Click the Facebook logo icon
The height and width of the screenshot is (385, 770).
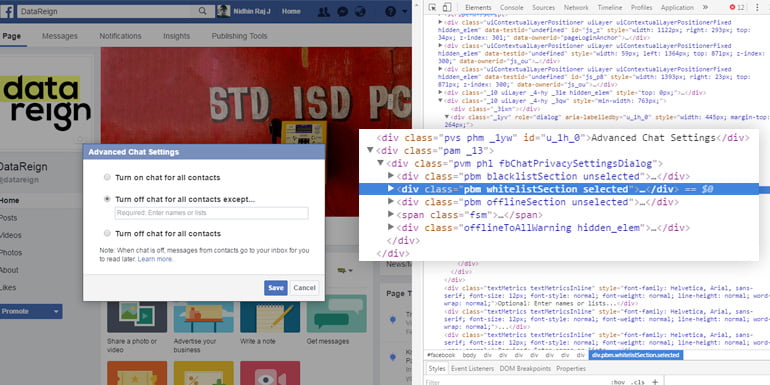(7, 11)
